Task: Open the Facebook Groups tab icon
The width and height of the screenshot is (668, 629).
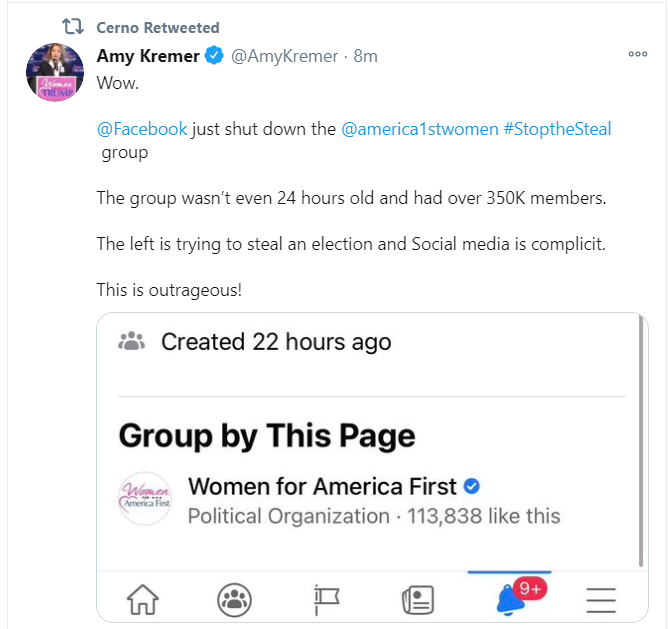Action: (x=235, y=599)
